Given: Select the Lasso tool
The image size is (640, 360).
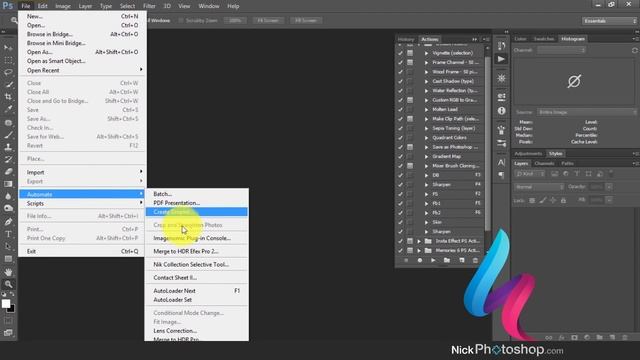Looking at the screenshot, I should coord(8,72).
